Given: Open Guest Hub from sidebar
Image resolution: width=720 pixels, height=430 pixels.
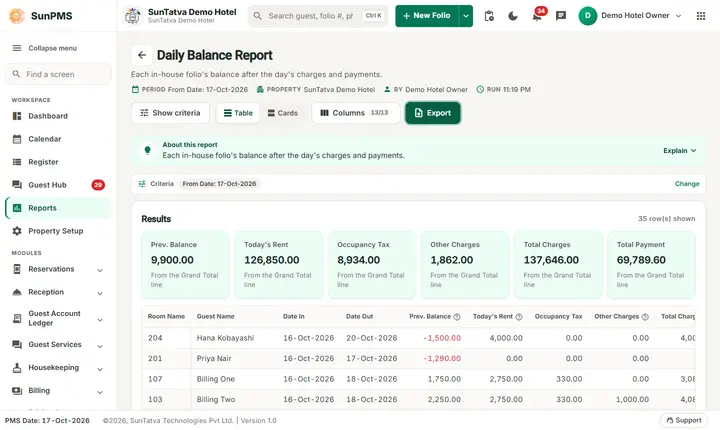Looking at the screenshot, I should (x=58, y=185).
